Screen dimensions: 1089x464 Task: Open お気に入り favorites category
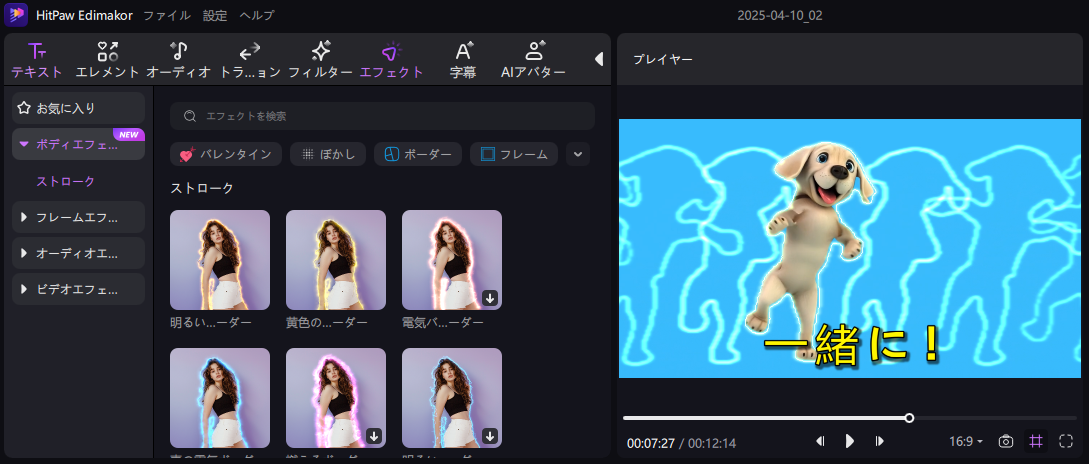pos(78,108)
